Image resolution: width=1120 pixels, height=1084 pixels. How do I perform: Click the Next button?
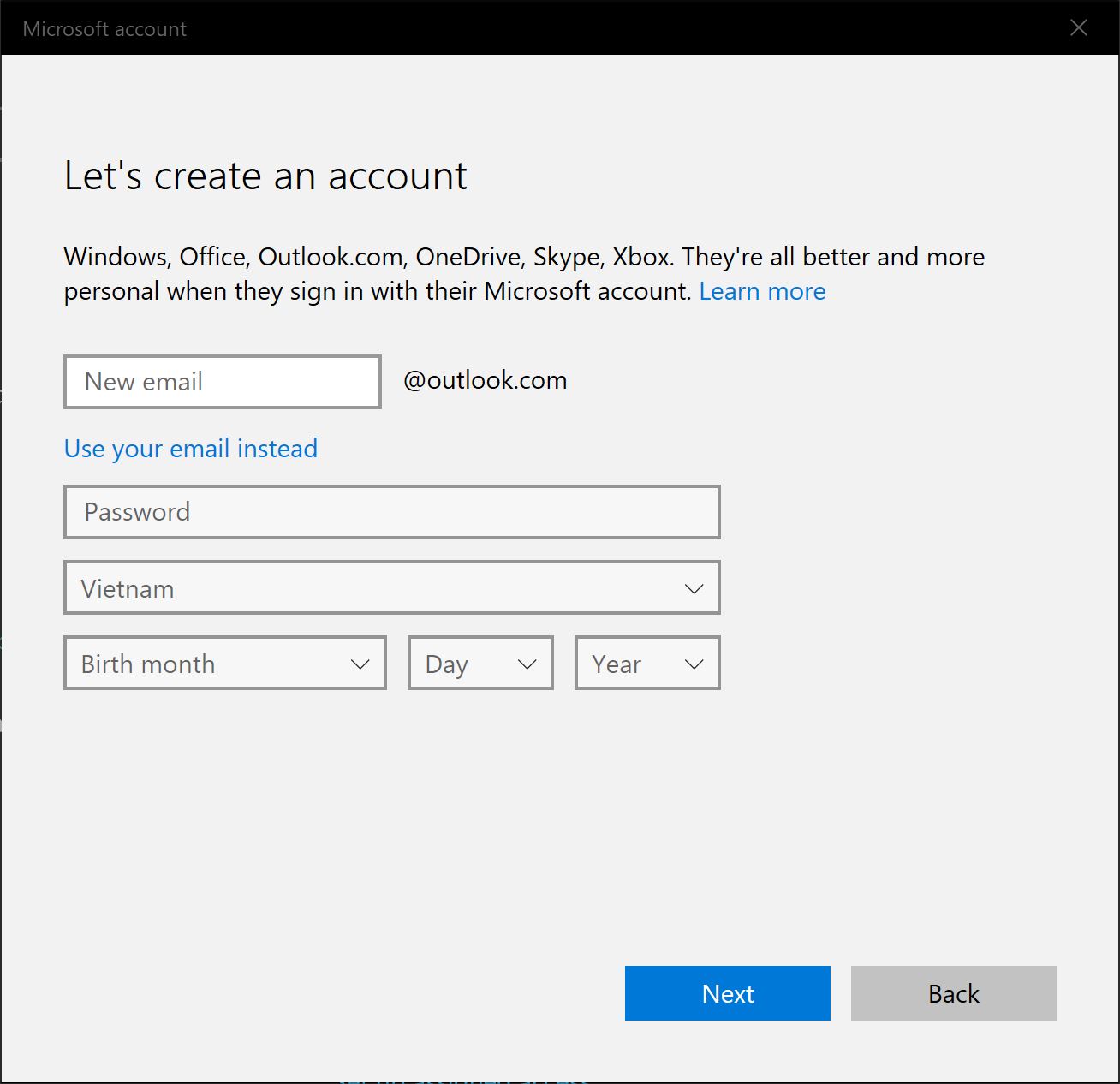coord(728,993)
